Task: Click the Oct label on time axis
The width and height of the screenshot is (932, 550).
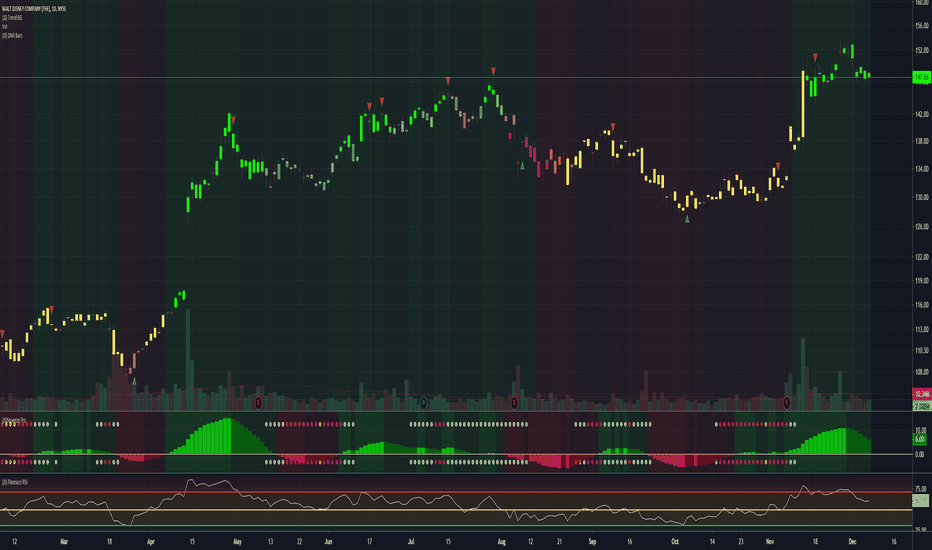Action: click(675, 542)
